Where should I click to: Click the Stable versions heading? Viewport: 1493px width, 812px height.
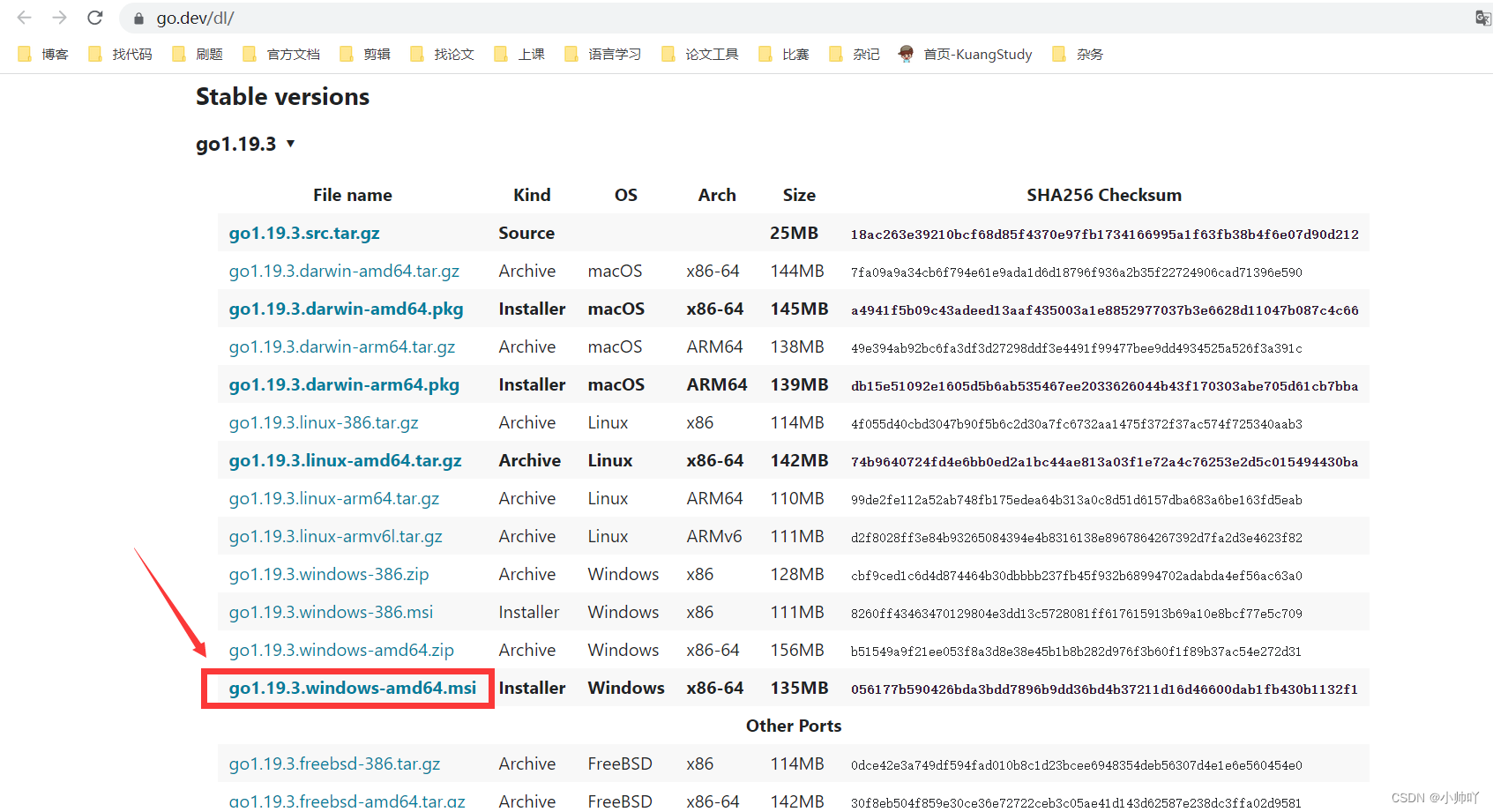(x=282, y=96)
